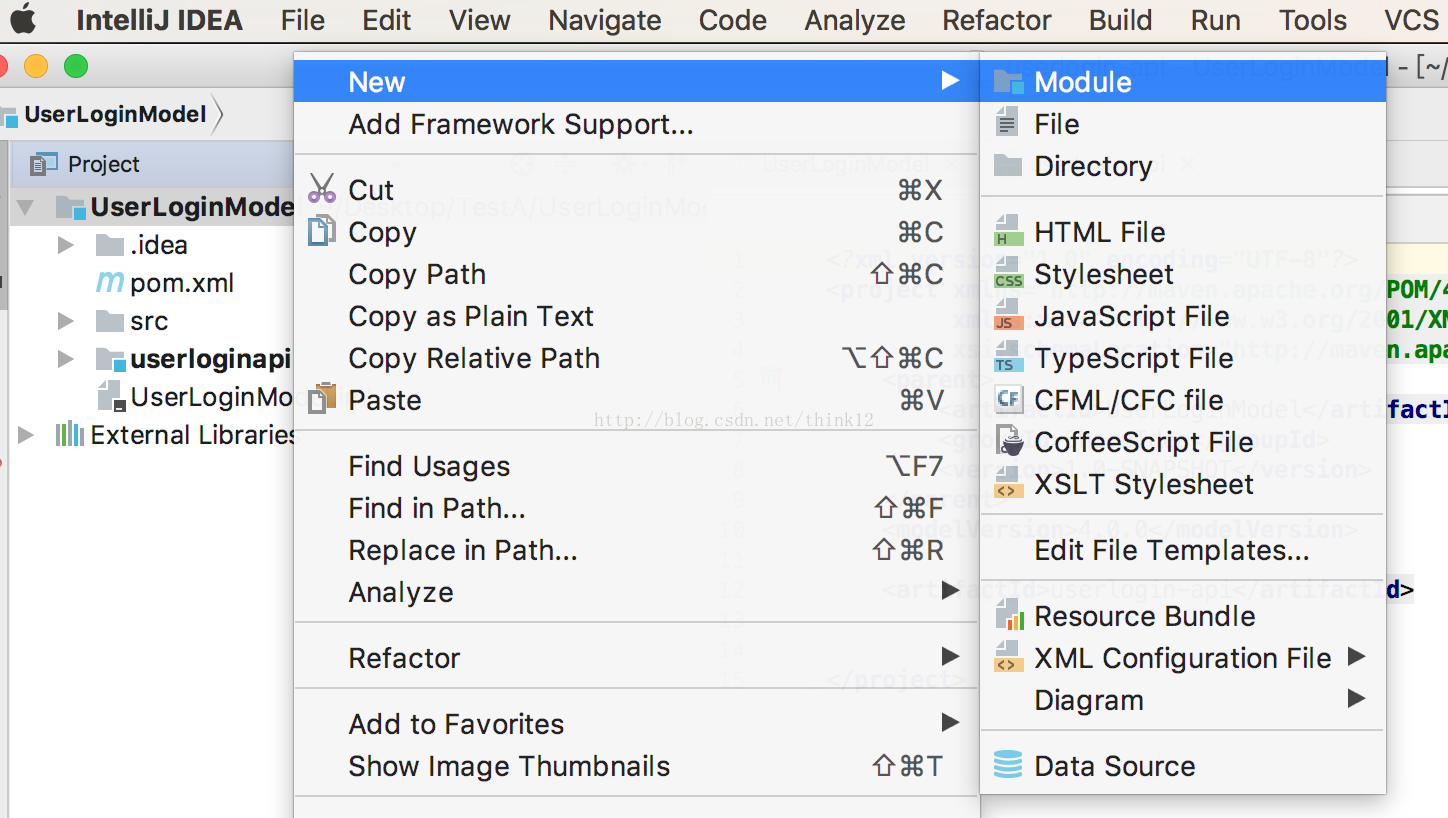Image resolution: width=1448 pixels, height=818 pixels.
Task: Click the XSLT Stylesheet icon
Action: point(1008,484)
